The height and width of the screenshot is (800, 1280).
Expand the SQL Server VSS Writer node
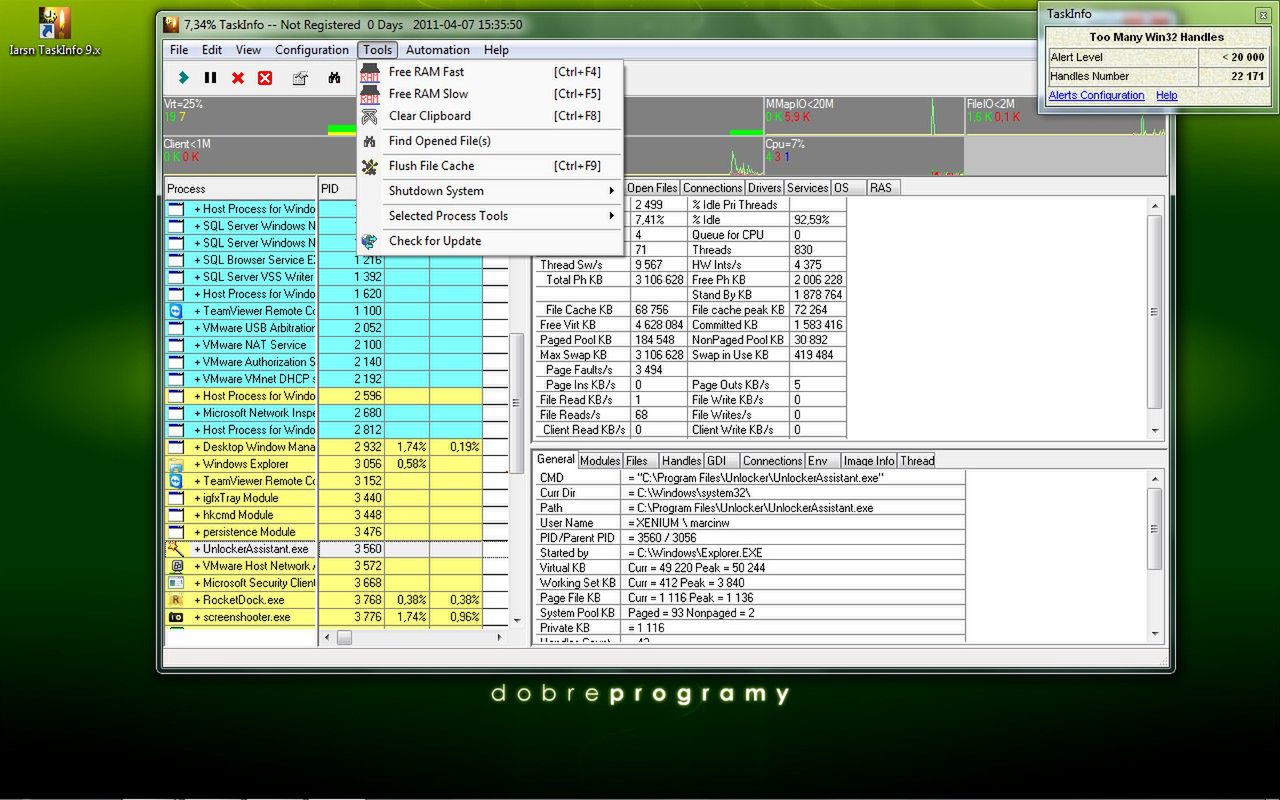198,277
